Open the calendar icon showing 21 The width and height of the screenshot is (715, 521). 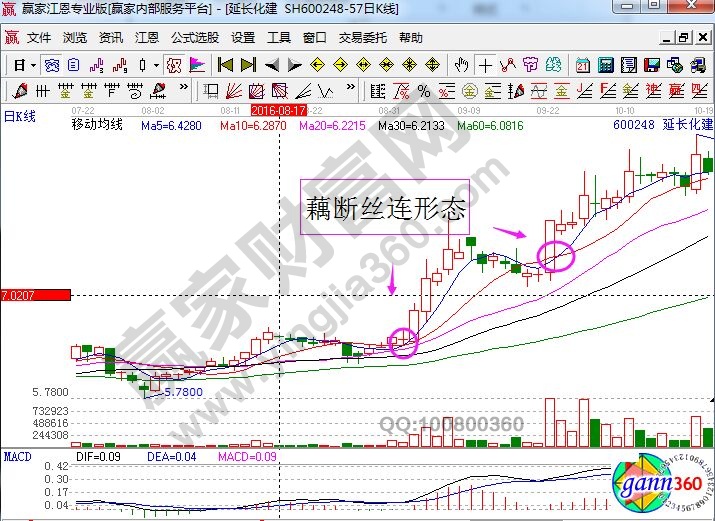[583, 65]
